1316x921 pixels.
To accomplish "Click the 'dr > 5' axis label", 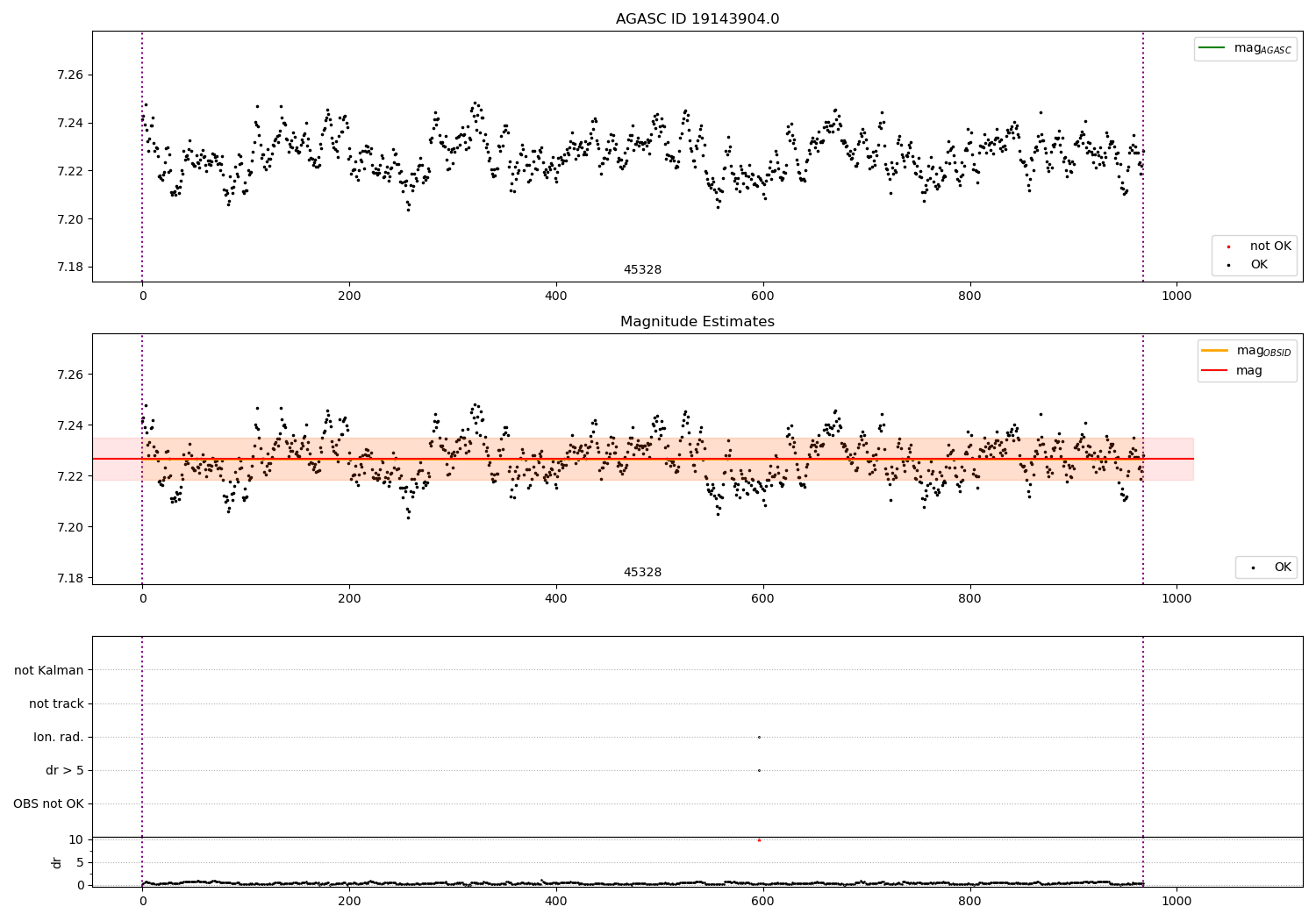I will (65, 770).
